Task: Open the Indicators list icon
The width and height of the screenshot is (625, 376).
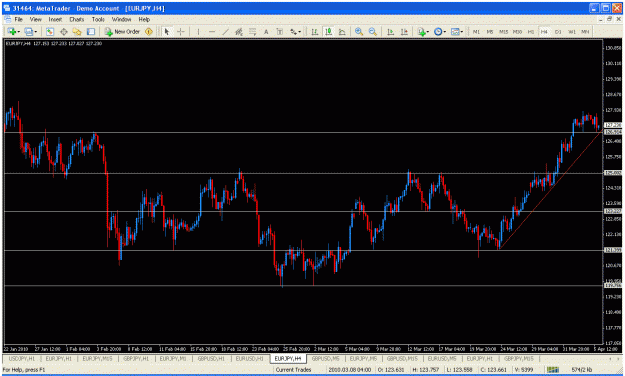Action: click(x=421, y=31)
